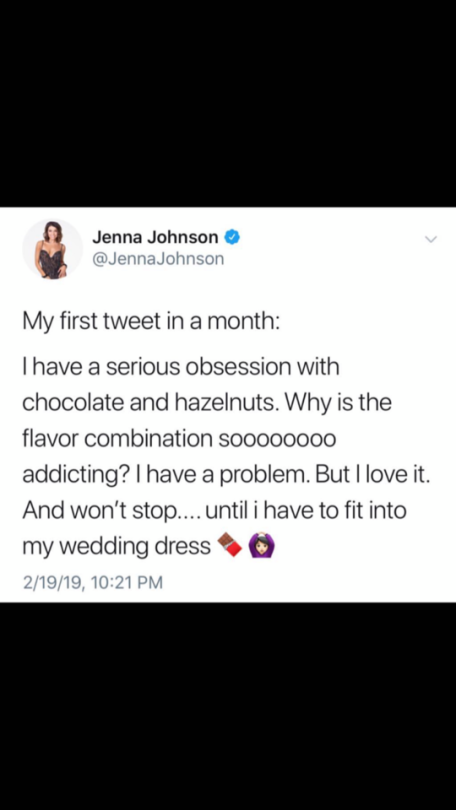Open the @JennaJohnson handle link
Image resolution: width=456 pixels, height=810 pixels.
click(158, 258)
